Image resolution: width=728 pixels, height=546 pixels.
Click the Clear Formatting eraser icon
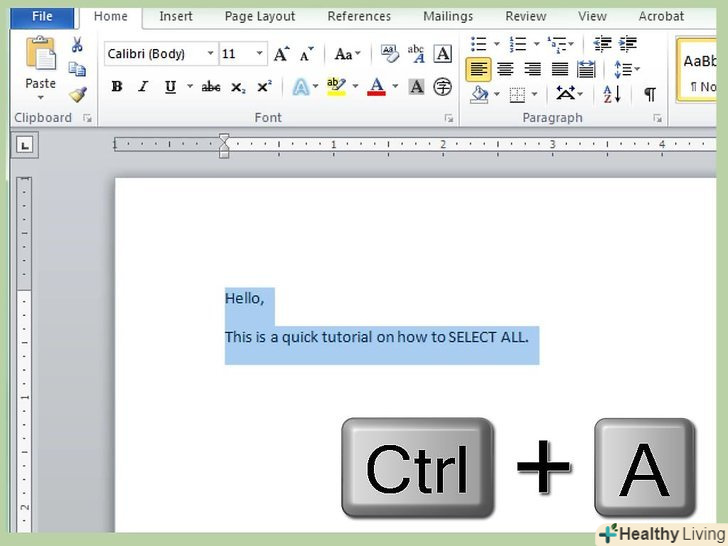click(x=389, y=53)
